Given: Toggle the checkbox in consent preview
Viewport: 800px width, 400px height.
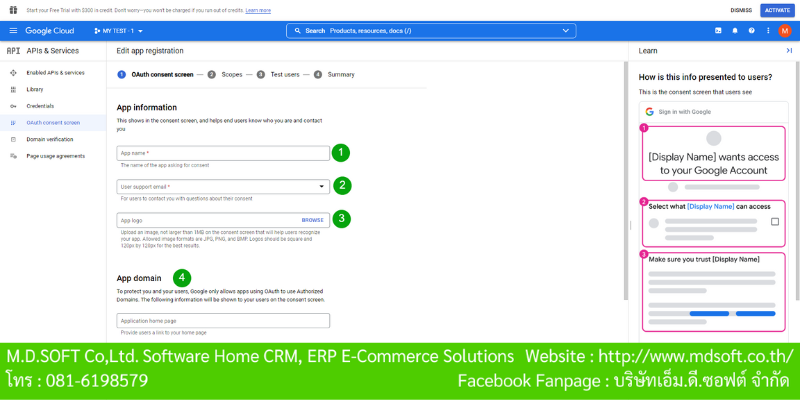Looking at the screenshot, I should [775, 222].
